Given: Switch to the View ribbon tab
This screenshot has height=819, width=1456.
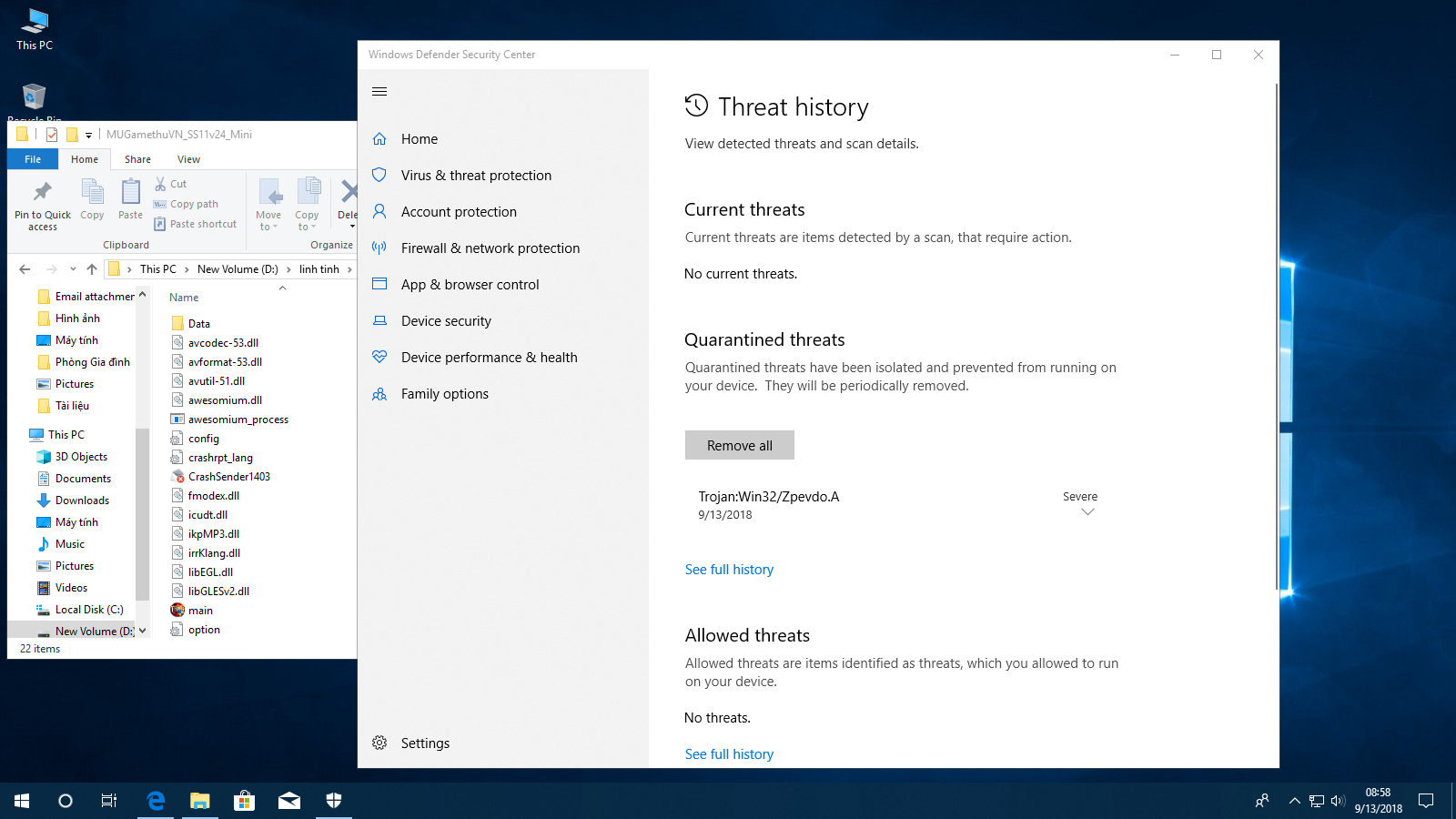Looking at the screenshot, I should 188,159.
